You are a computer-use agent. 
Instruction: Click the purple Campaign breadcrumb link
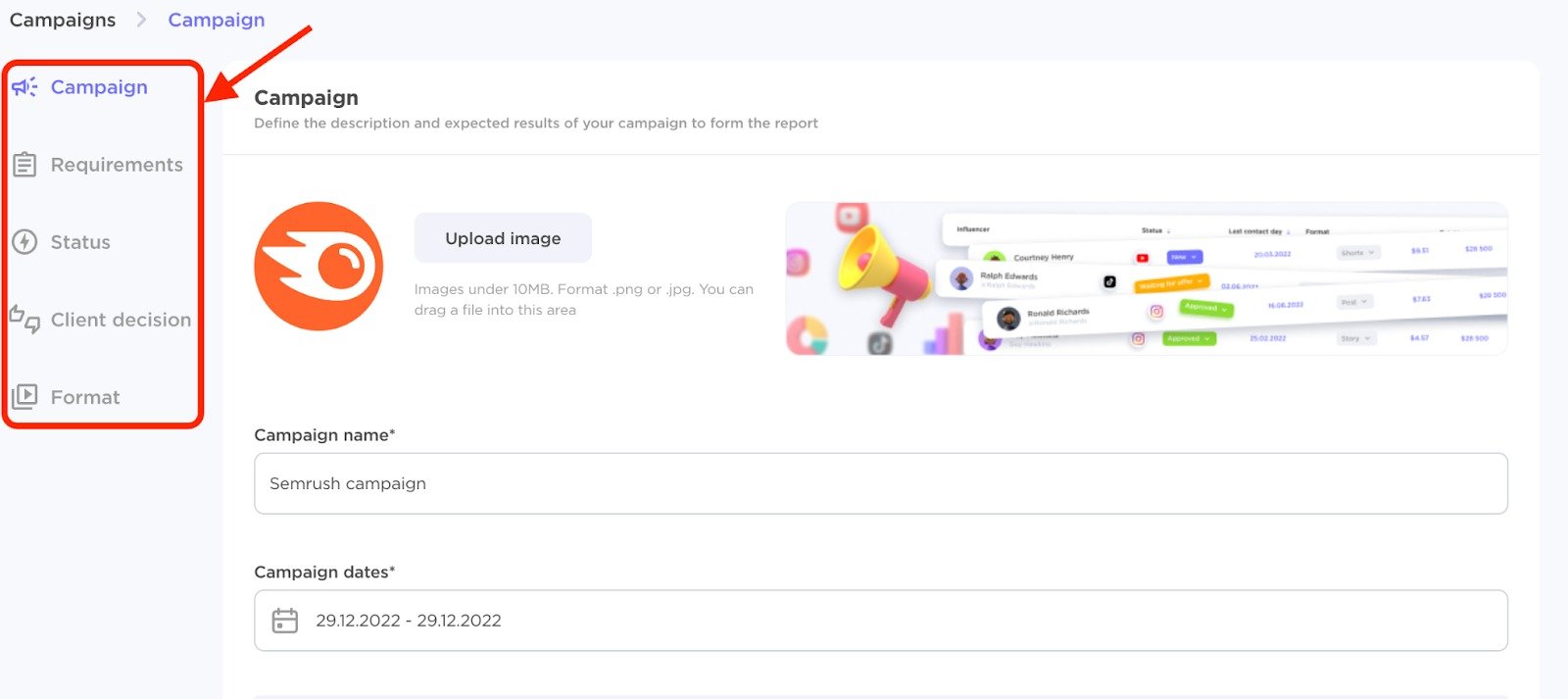[x=217, y=20]
